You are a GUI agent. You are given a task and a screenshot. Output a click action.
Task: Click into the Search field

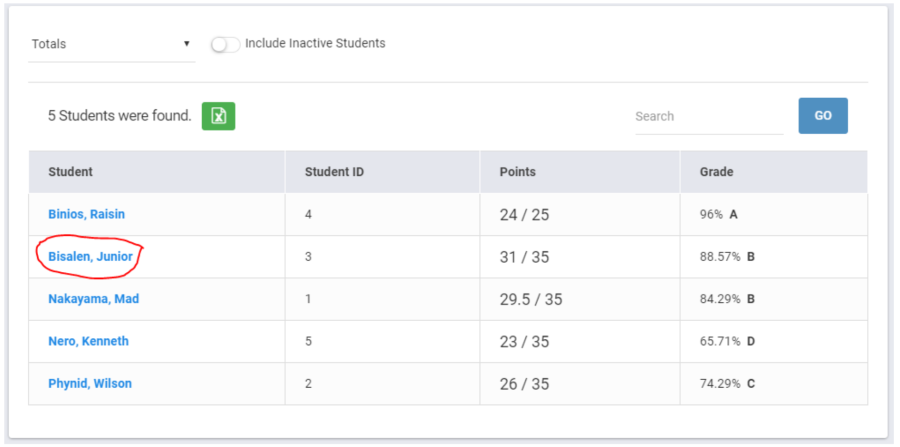pyautogui.click(x=708, y=116)
